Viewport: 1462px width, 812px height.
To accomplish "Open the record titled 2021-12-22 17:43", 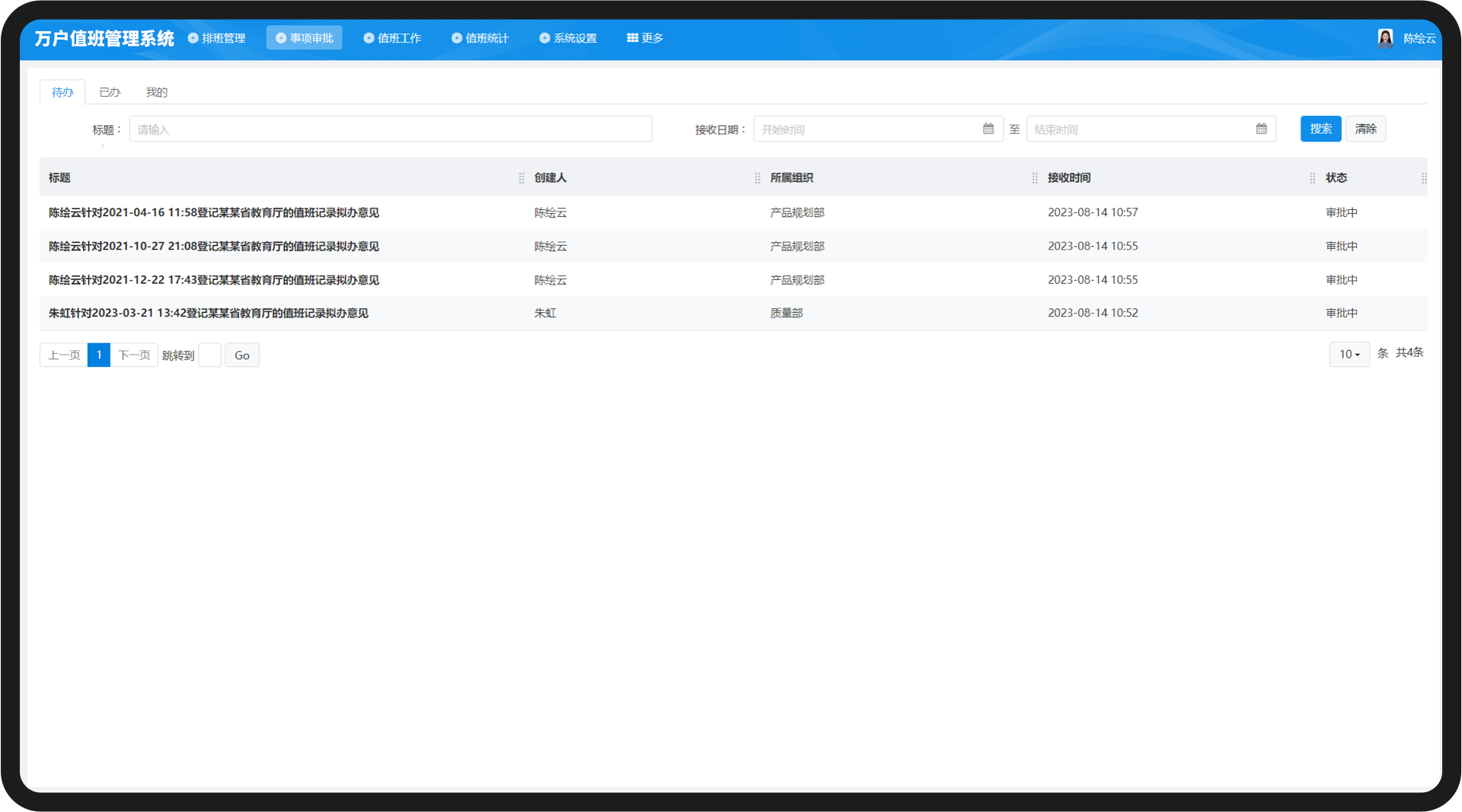I will (x=214, y=279).
